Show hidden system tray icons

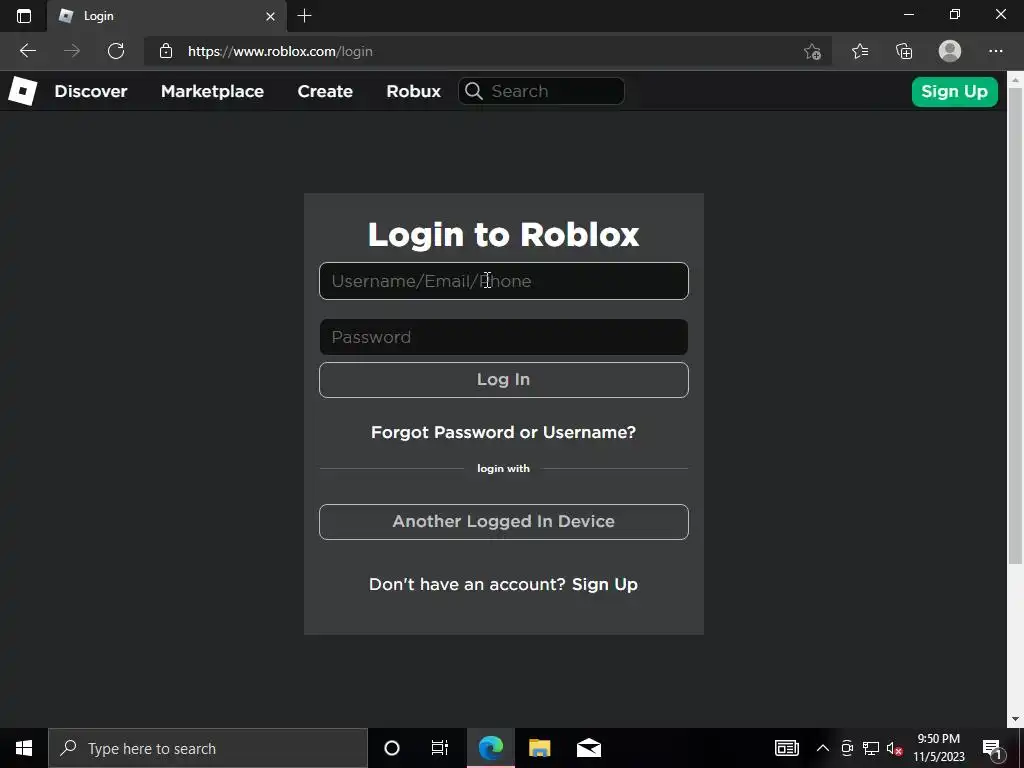coord(823,748)
